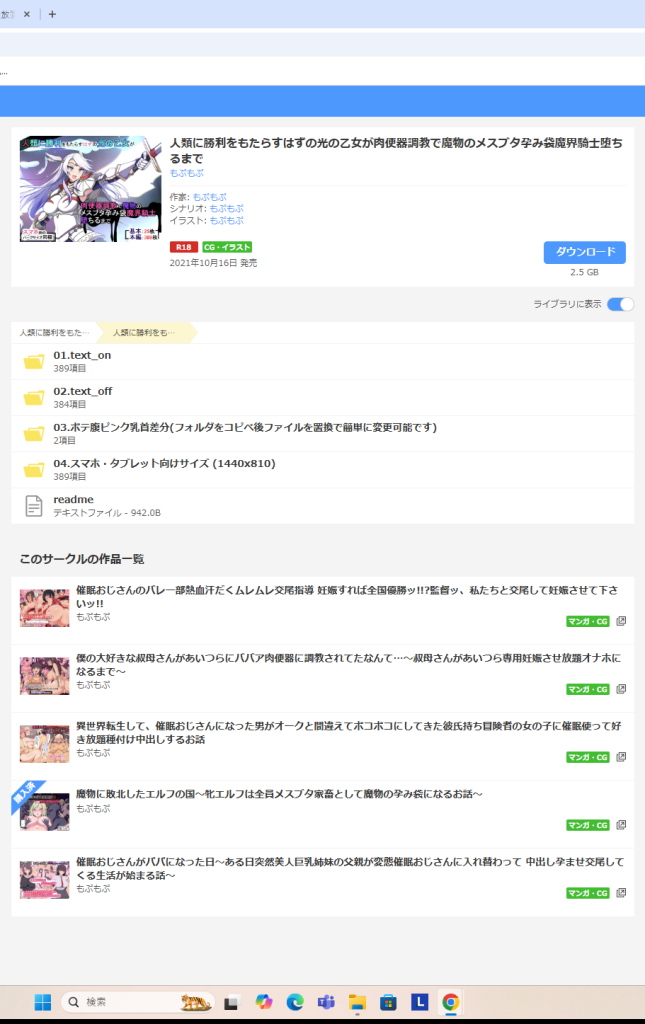Image resolution: width=645 pixels, height=1024 pixels.
Task: Click thumbnail of 催眠おじさんがパパになった日 work
Action: click(x=44, y=880)
